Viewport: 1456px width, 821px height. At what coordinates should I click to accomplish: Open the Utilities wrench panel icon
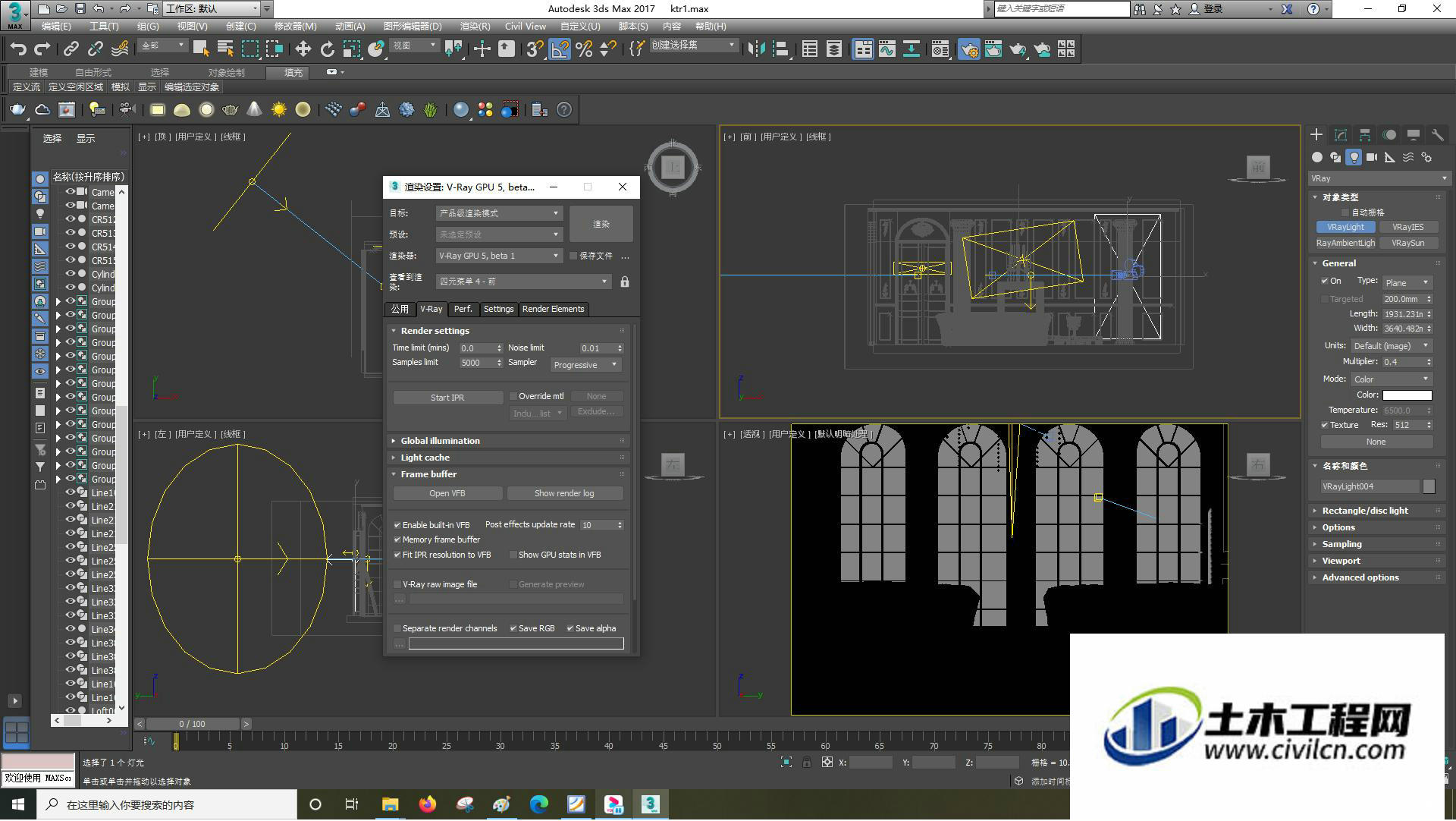(x=1437, y=135)
